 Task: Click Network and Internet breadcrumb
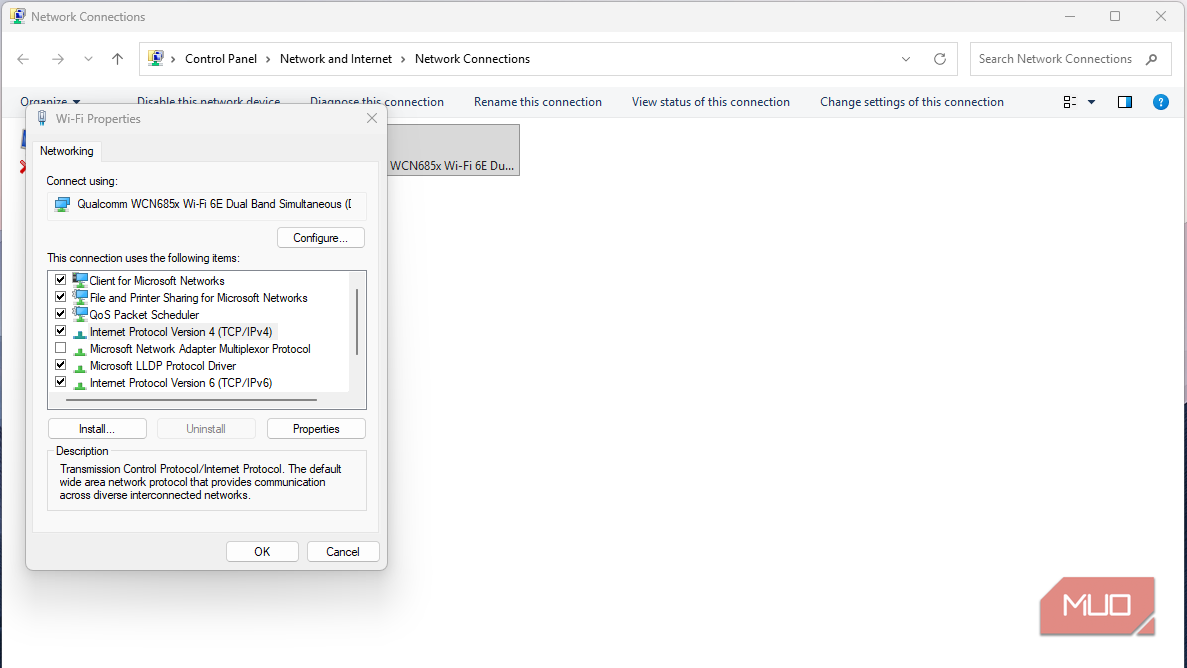point(336,59)
